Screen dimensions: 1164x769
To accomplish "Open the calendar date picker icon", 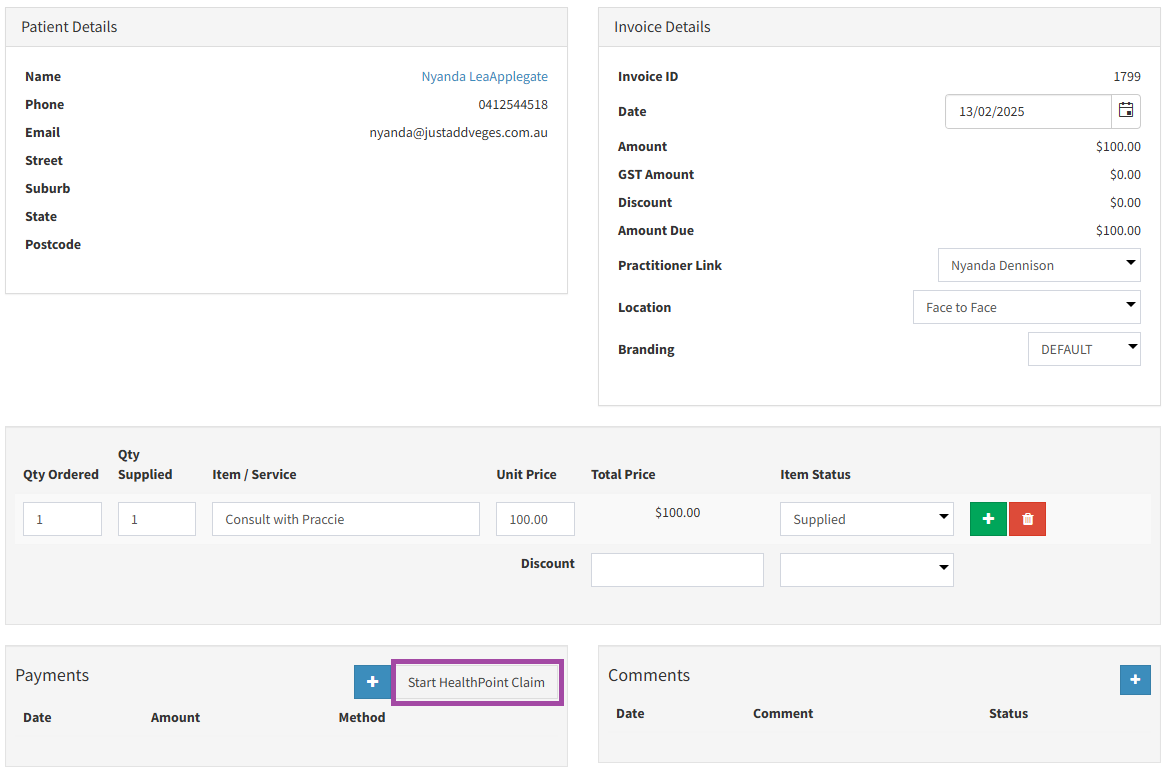I will click(1125, 111).
